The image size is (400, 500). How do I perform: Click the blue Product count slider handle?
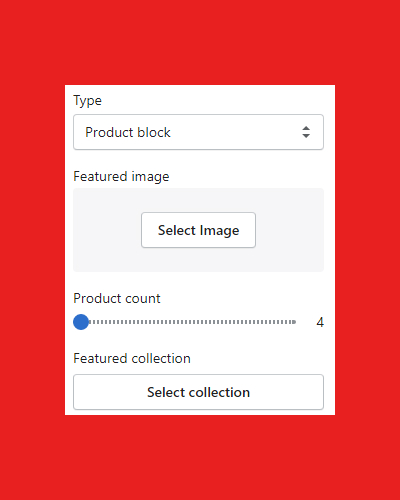pos(81,322)
